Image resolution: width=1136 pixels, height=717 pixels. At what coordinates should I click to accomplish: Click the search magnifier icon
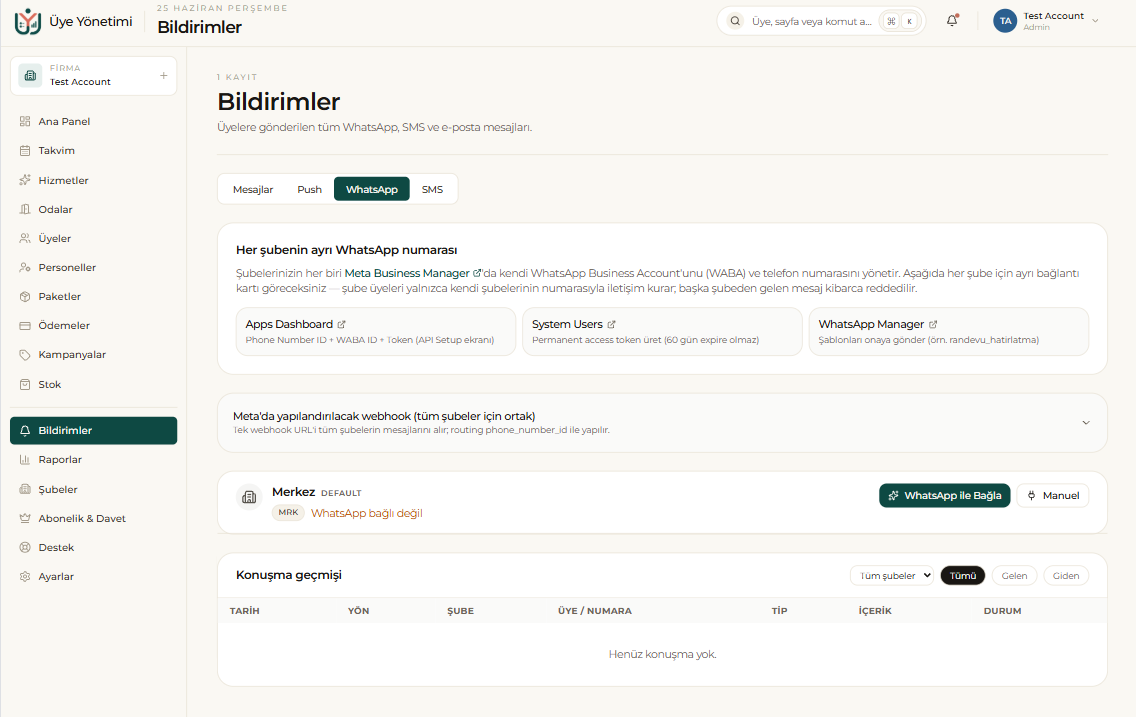tap(735, 21)
